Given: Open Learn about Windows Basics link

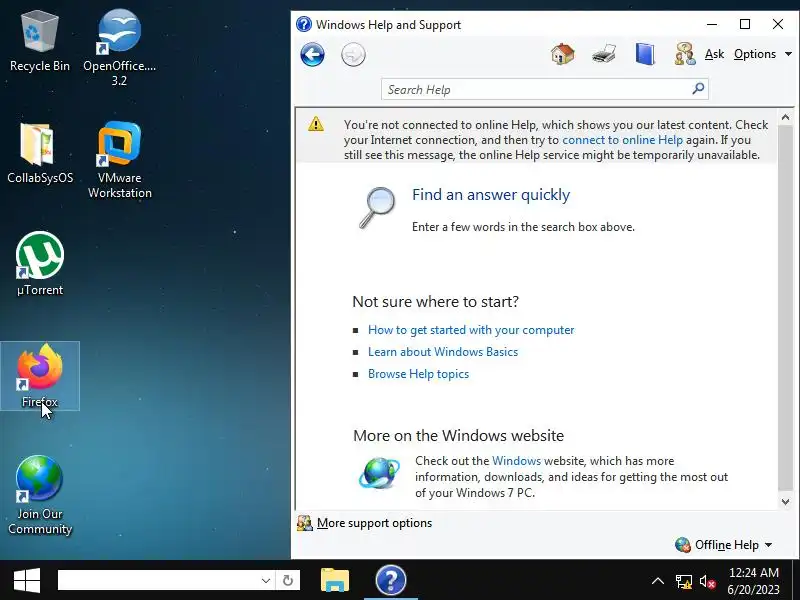Looking at the screenshot, I should tap(443, 352).
